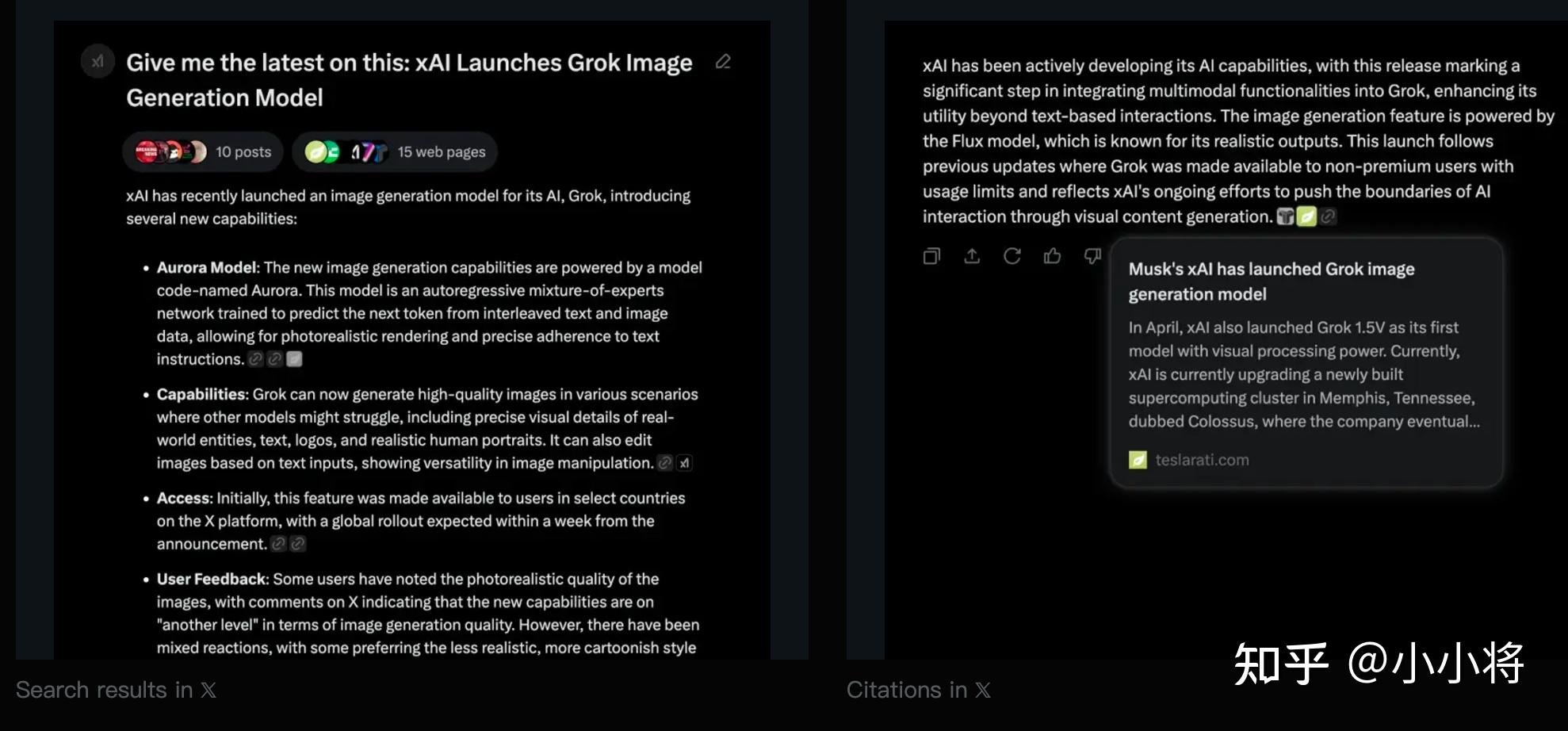Click the gray square citation icon after "instructions."
The width and height of the screenshot is (1568, 731).
coord(294,359)
